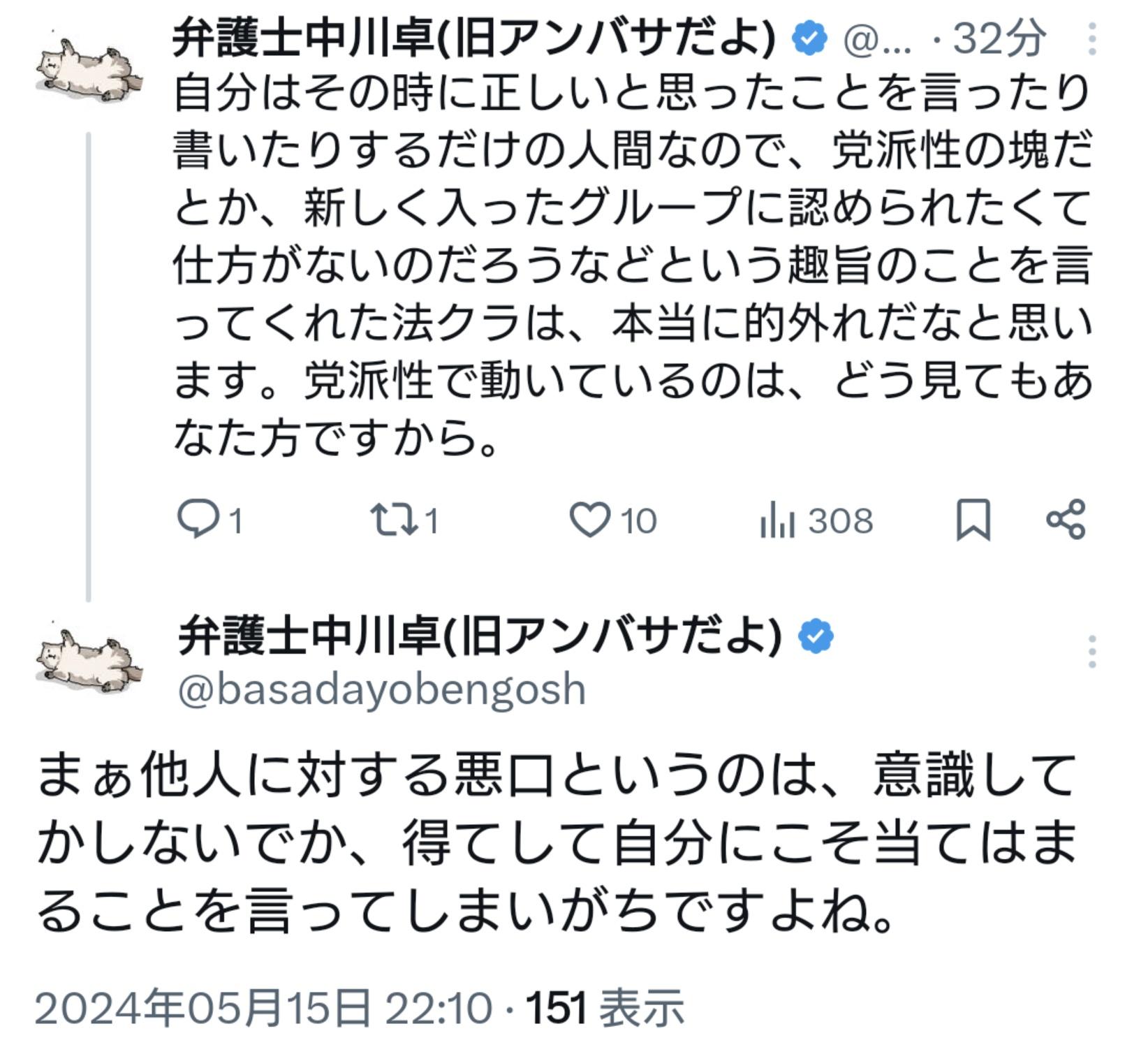Click the verified badge on second tweet
The width and height of the screenshot is (1148, 1061).
(x=816, y=637)
